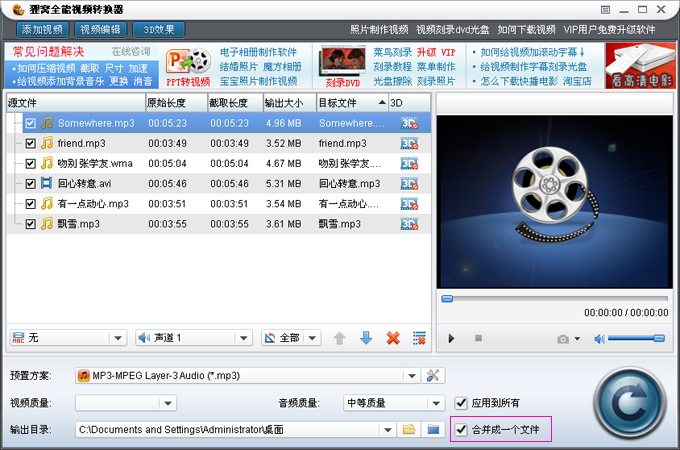
Task: Open 菜鸟刻录 link
Action: tap(392, 52)
